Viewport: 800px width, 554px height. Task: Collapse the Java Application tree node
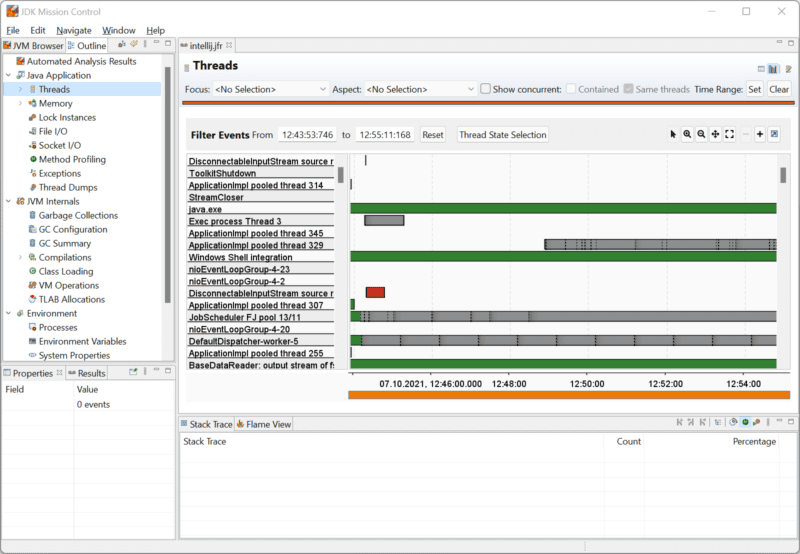[x=8, y=75]
